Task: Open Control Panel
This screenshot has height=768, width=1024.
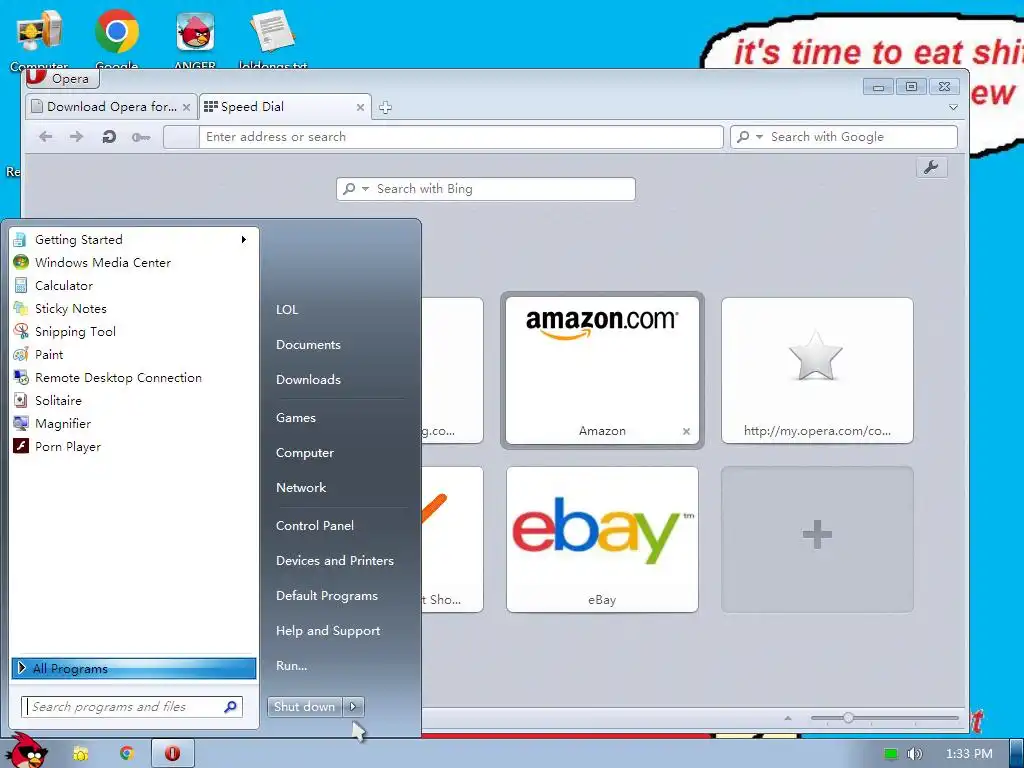Action: (x=315, y=526)
